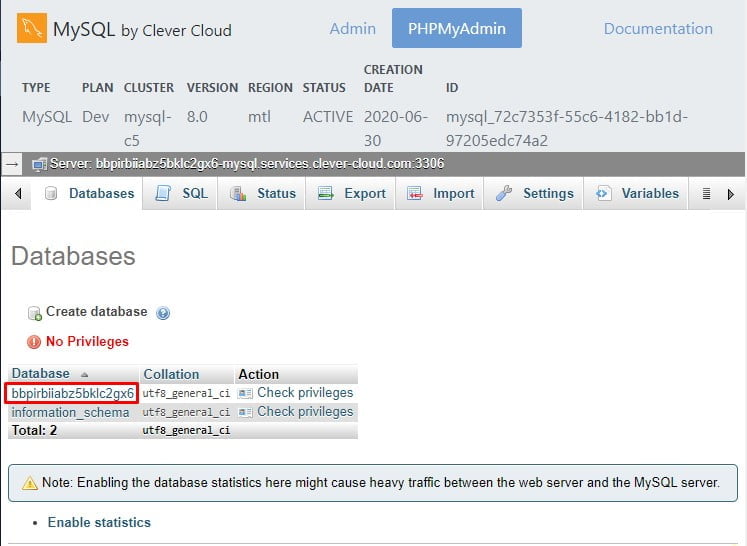Open the SQL tab
The image size is (747, 546).
click(x=183, y=194)
